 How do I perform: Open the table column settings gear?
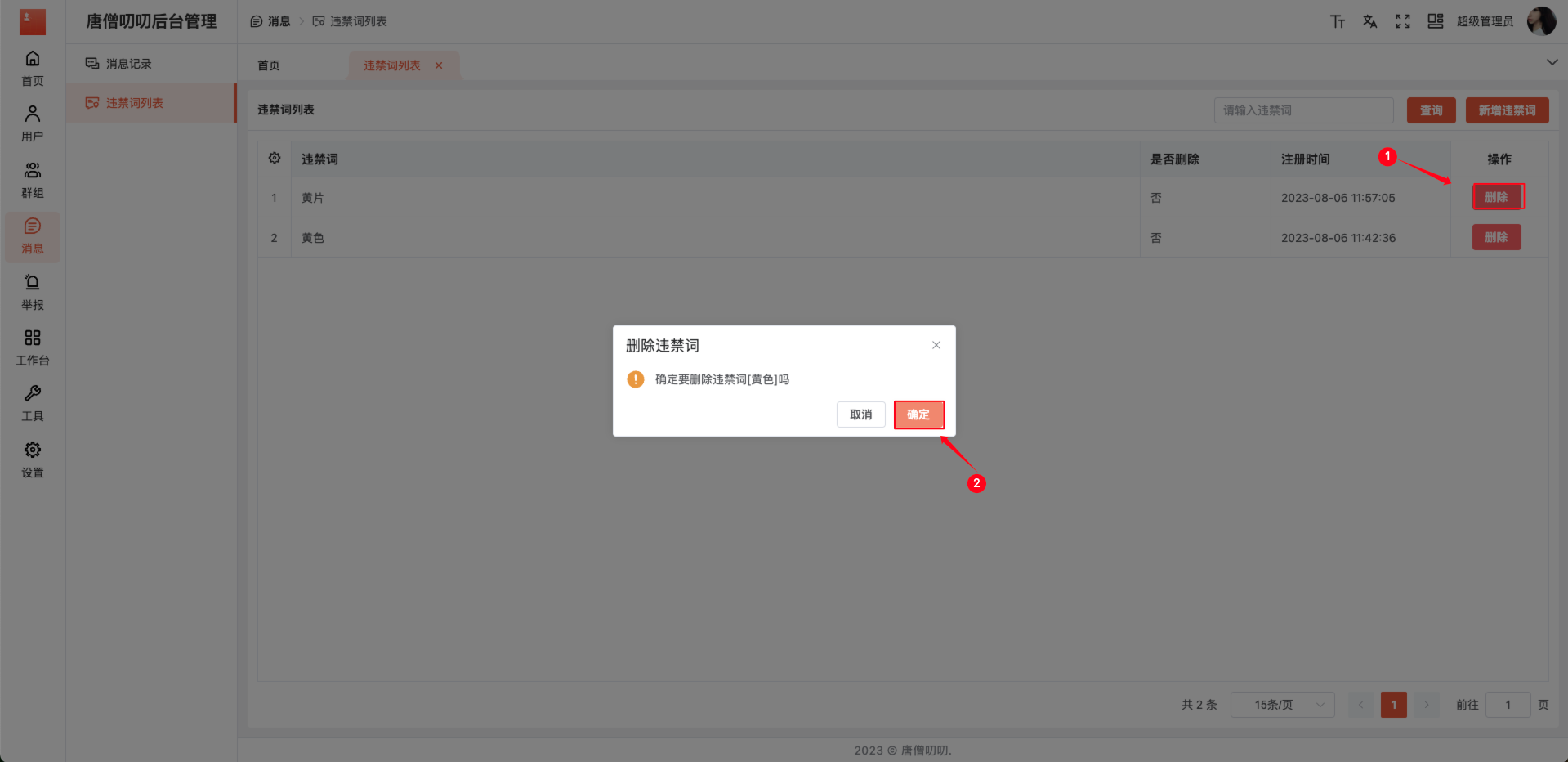(274, 159)
